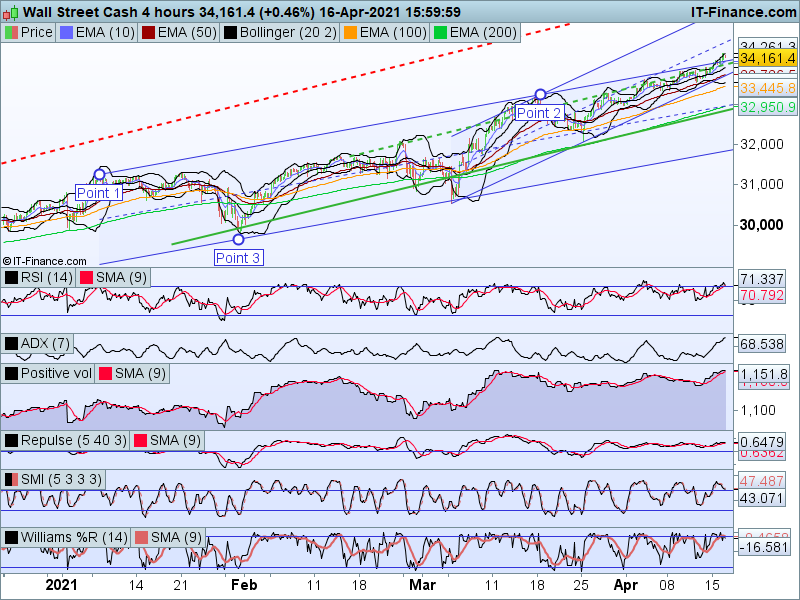800x600 pixels.
Task: Click the 08 date label on the time axis
Action: [x=666, y=585]
